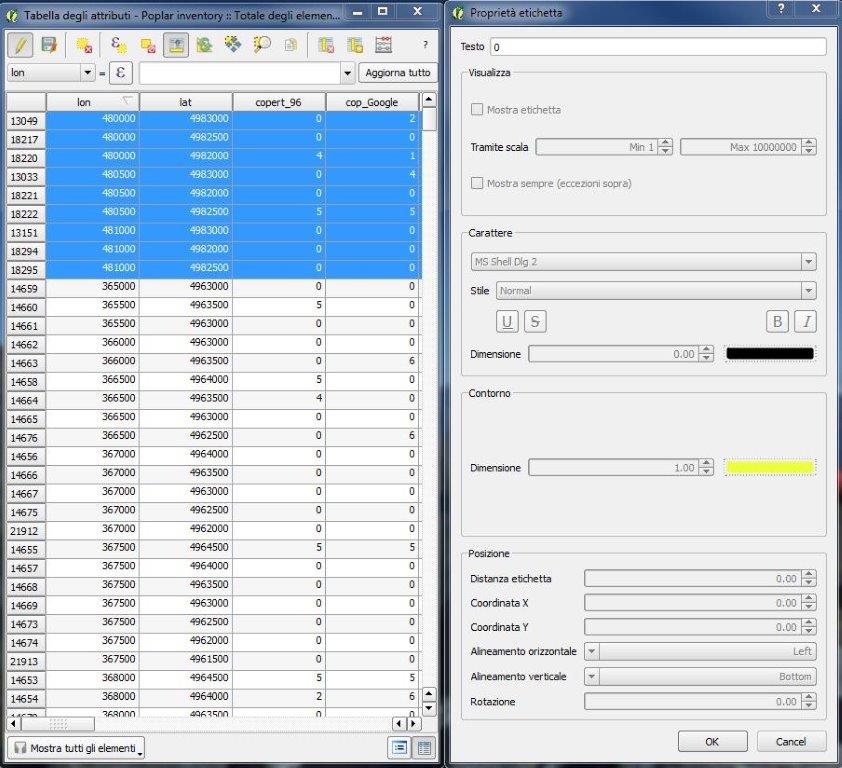This screenshot has width=842, height=768.
Task: Open the yellow Contorno color swatch
Action: coord(769,467)
